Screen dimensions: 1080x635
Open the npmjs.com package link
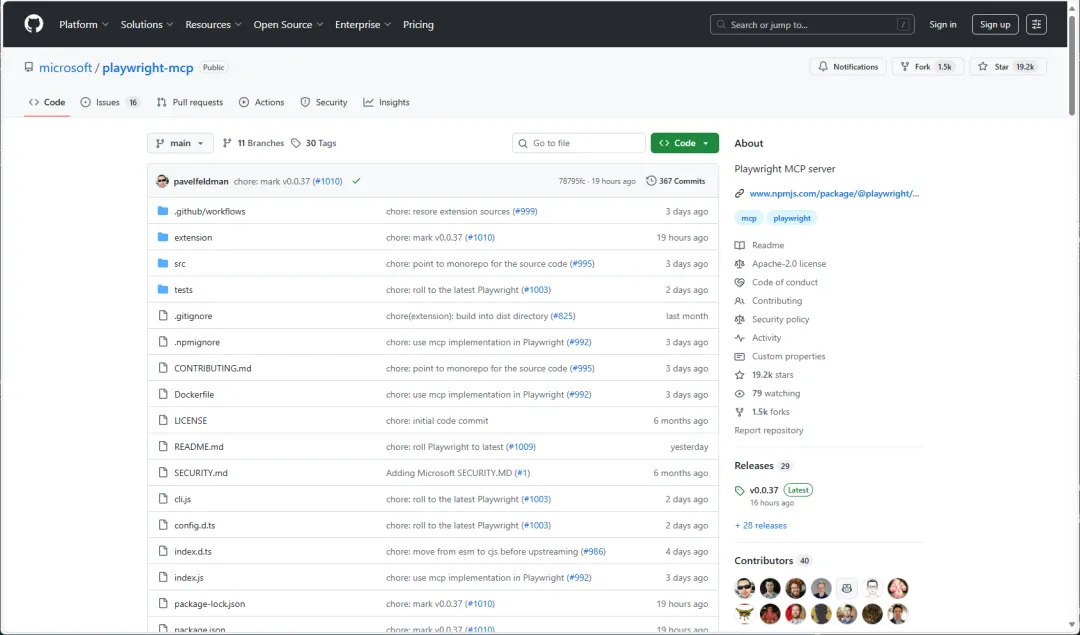coord(833,193)
